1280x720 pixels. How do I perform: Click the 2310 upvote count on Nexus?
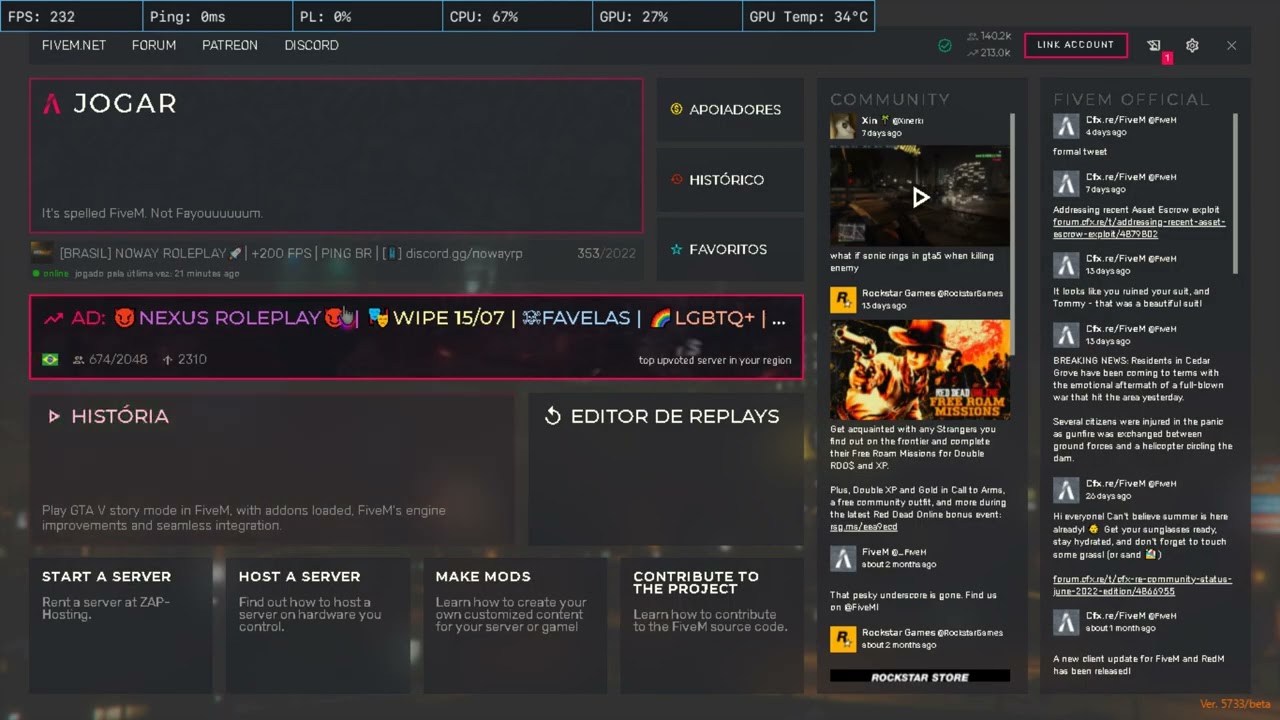[x=185, y=359]
